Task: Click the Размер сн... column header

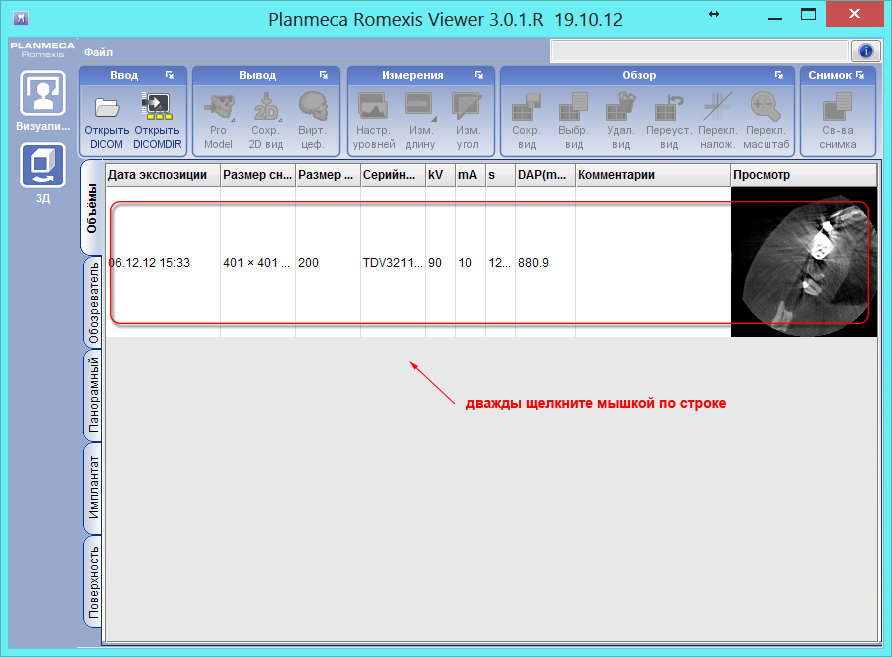Action: click(258, 175)
